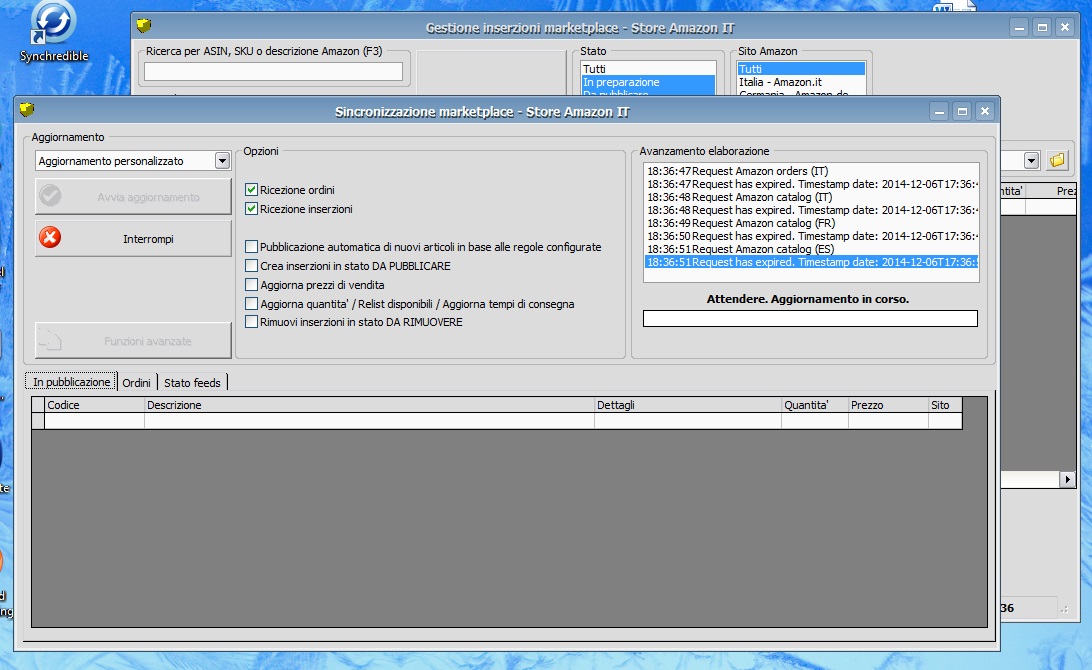Switch to the Ordini tab

136,383
